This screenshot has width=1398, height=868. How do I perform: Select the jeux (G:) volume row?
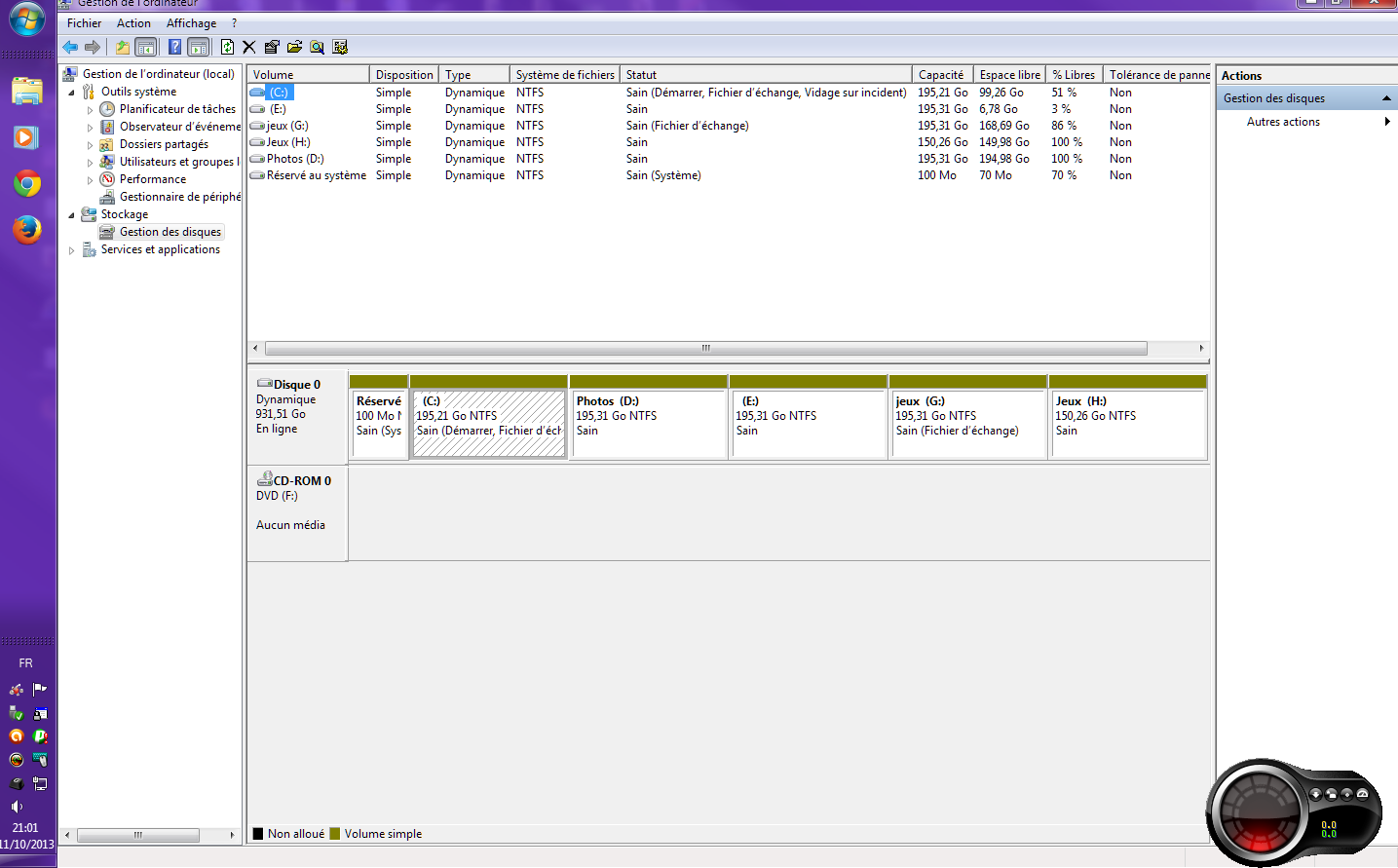click(729, 126)
